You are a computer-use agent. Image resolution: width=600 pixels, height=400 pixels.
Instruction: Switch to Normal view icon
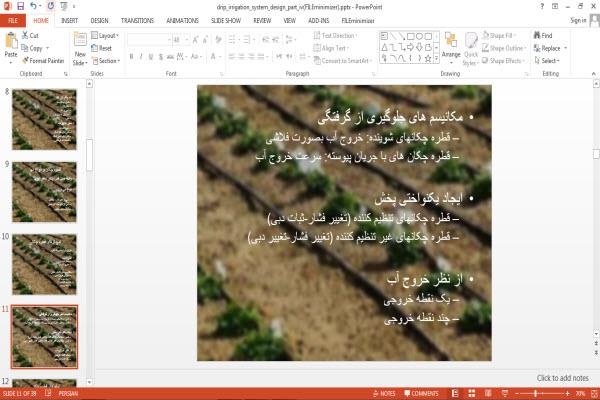coord(455,393)
